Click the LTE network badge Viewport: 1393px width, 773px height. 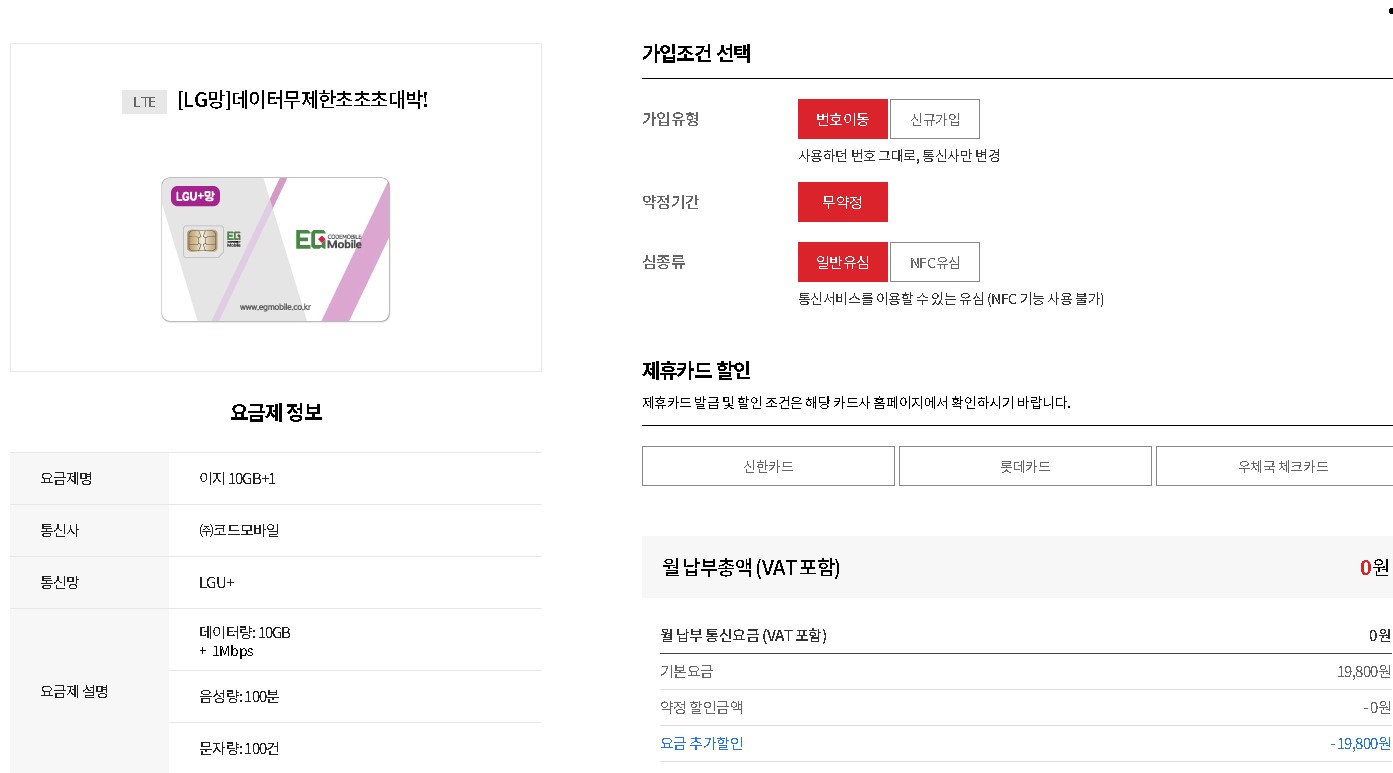[x=143, y=100]
